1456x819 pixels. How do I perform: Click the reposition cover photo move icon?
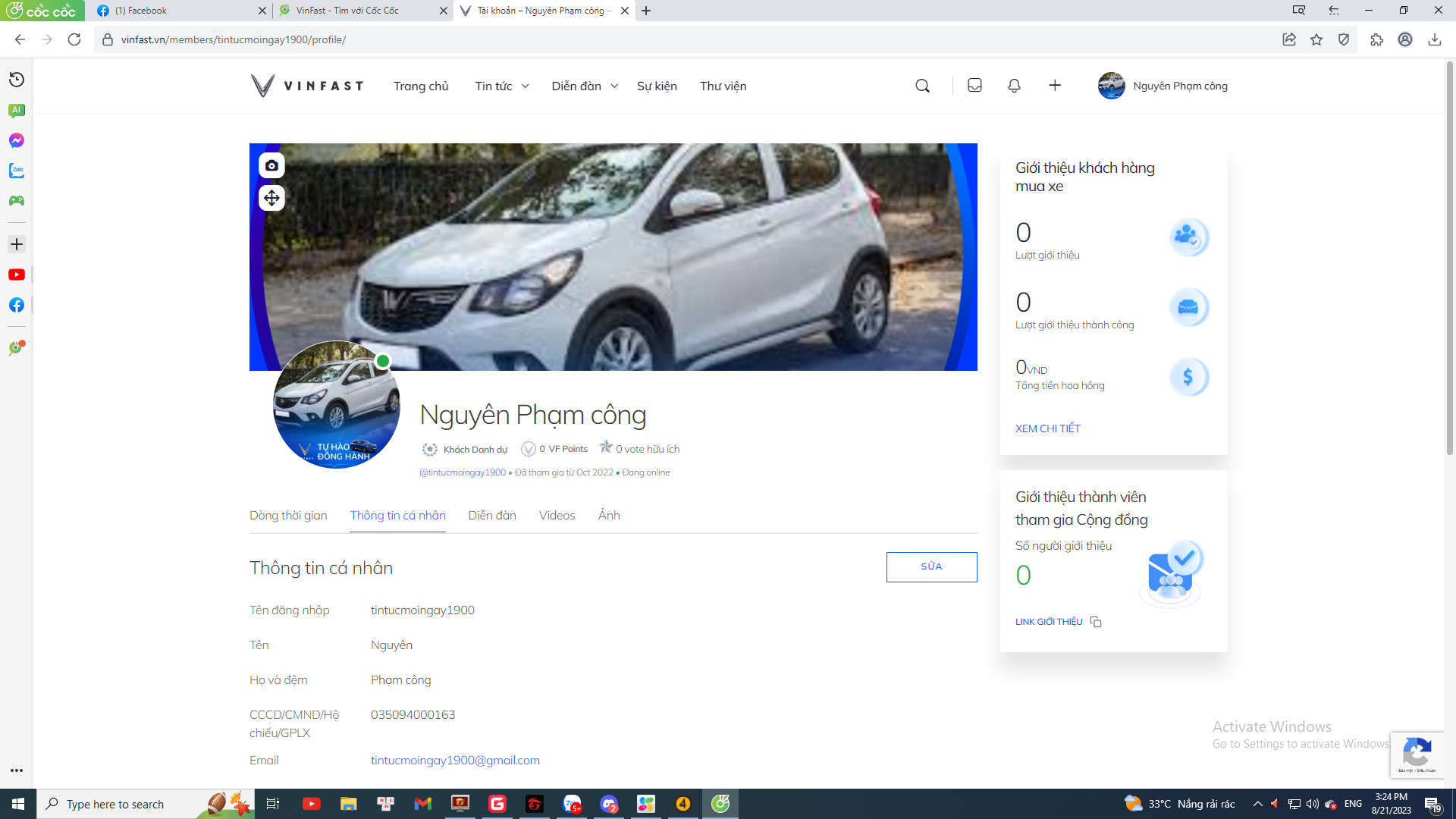pos(271,198)
